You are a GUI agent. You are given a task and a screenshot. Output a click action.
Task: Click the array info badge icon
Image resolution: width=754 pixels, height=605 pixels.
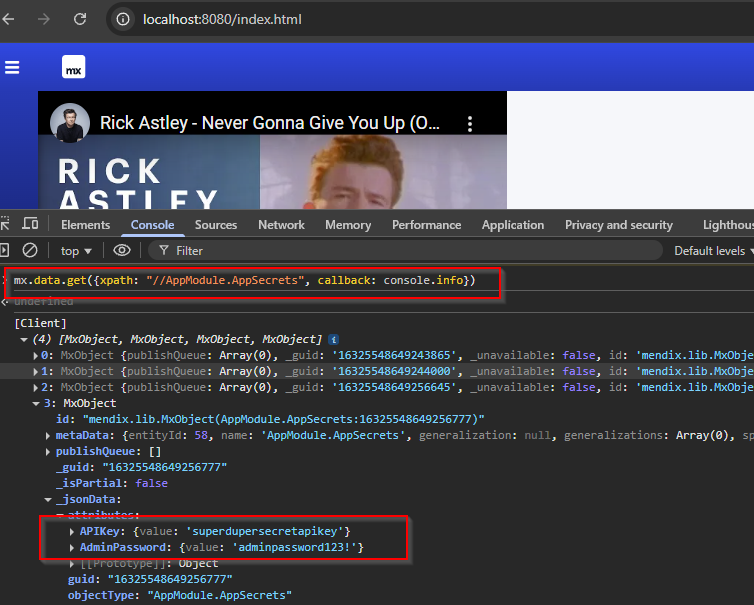coord(333,340)
